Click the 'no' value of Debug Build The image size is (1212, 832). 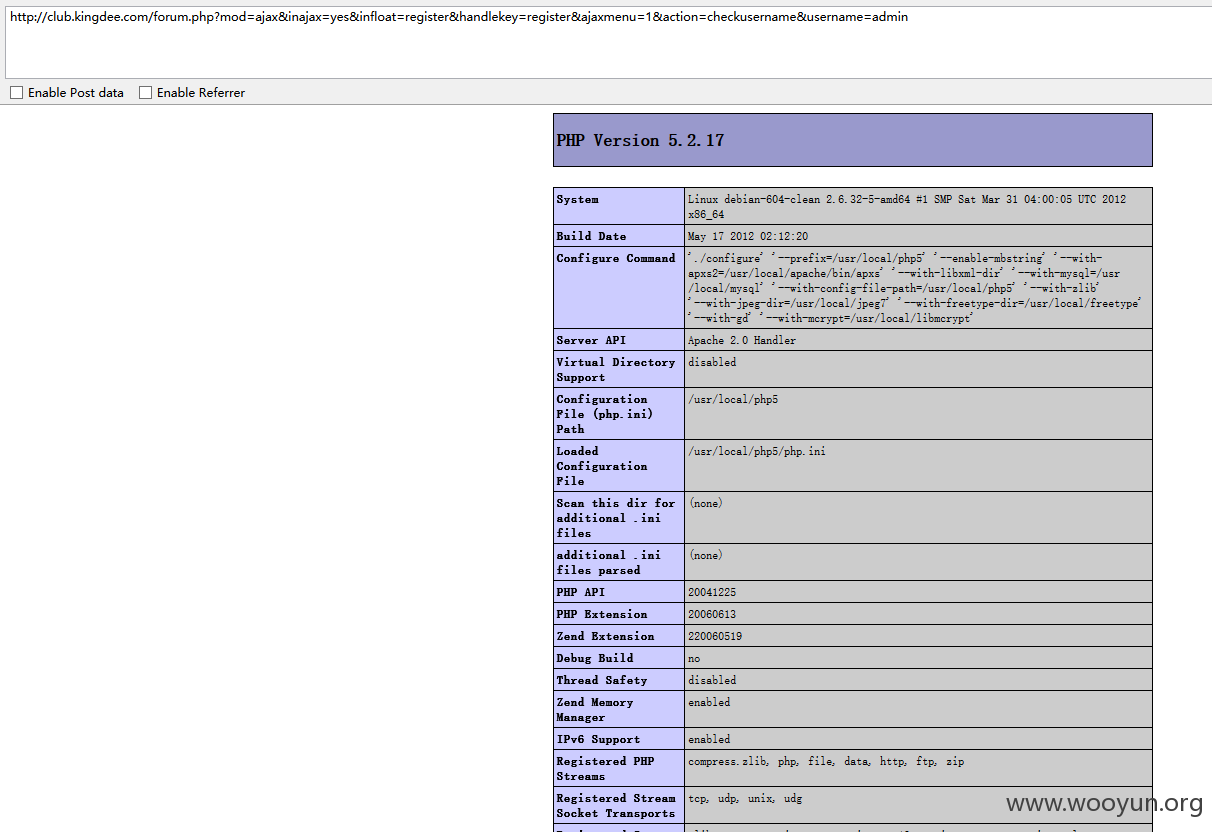[694, 658]
